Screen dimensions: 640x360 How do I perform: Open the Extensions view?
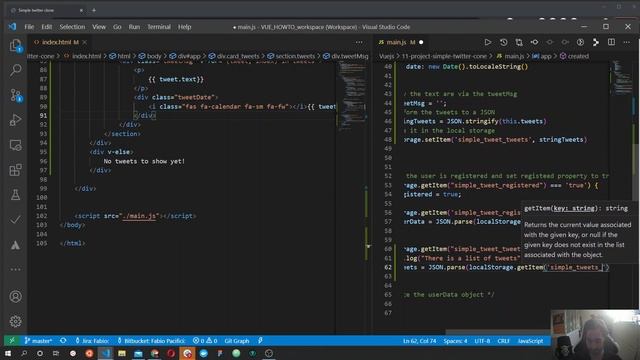16,170
